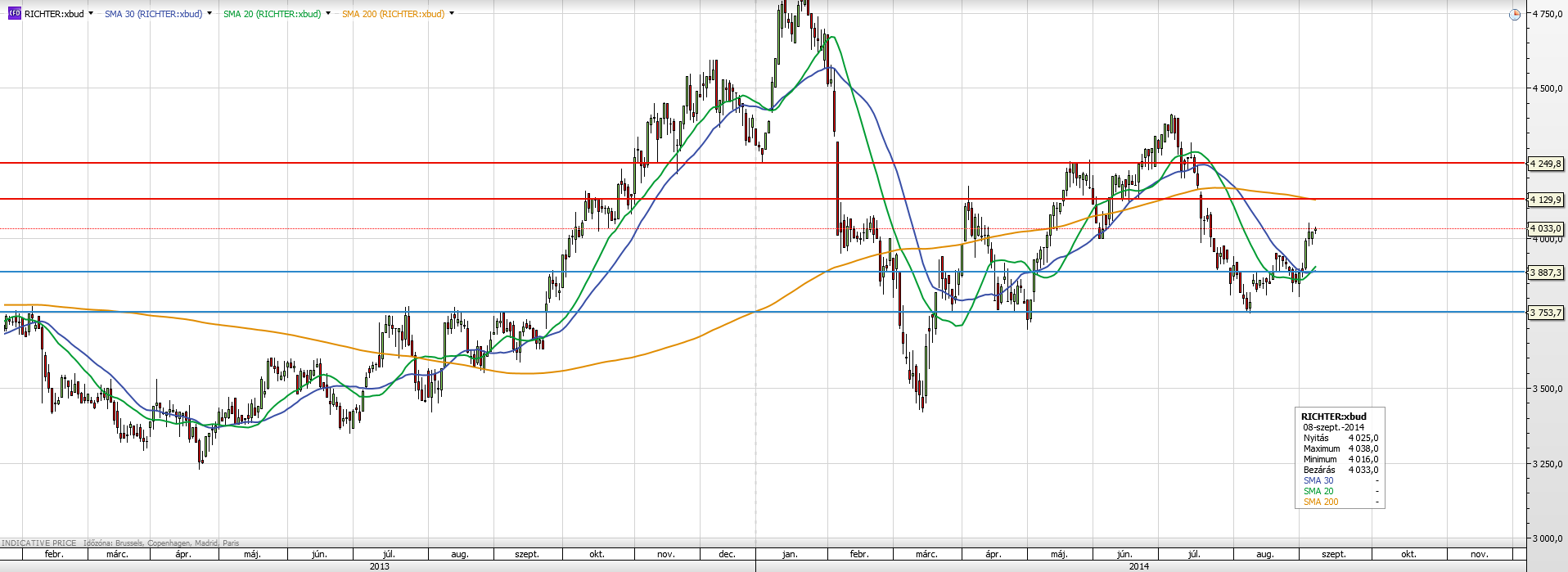
Task: Click the Bezárás 4 033,0 row
Action: coord(1340,470)
